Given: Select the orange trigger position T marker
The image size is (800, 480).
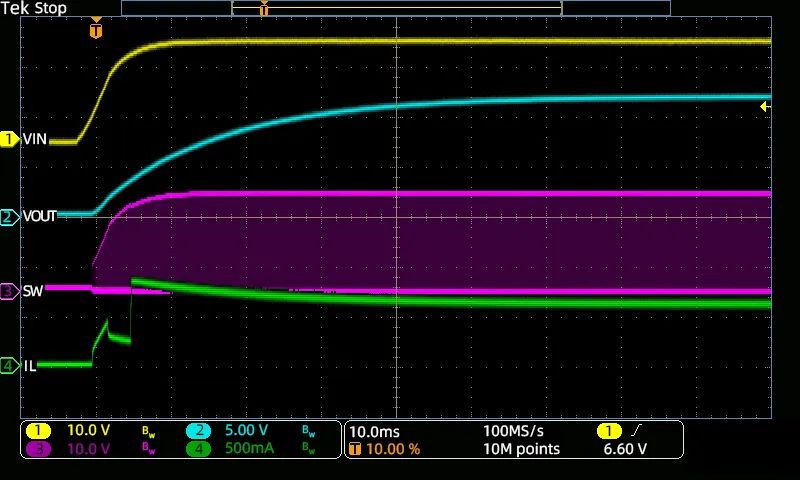Looking at the screenshot, I should click(x=96, y=30).
